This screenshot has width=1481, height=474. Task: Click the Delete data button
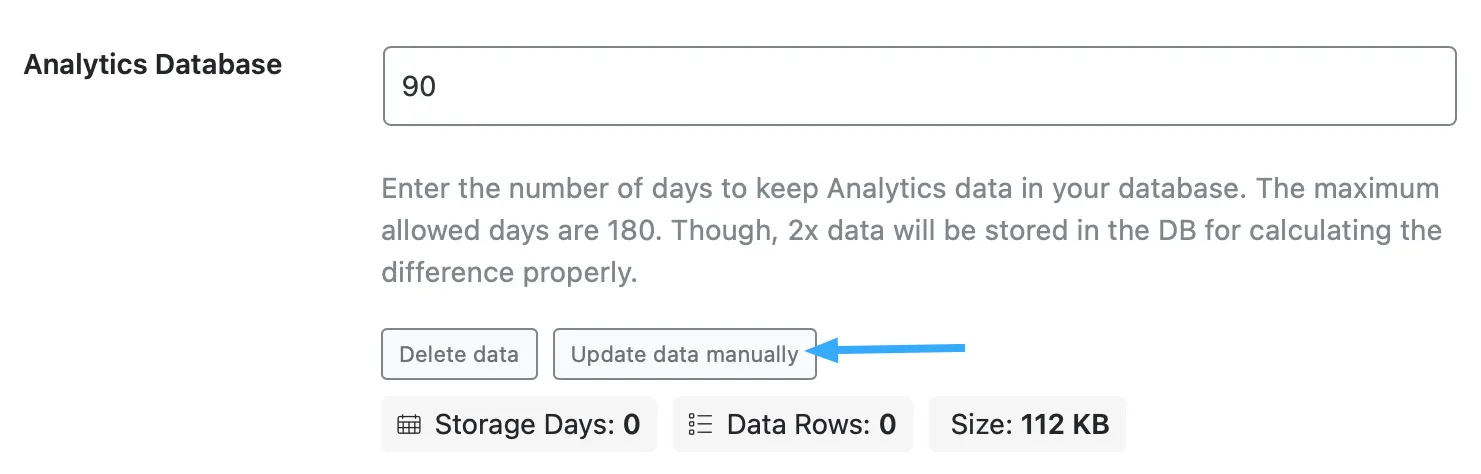(459, 354)
